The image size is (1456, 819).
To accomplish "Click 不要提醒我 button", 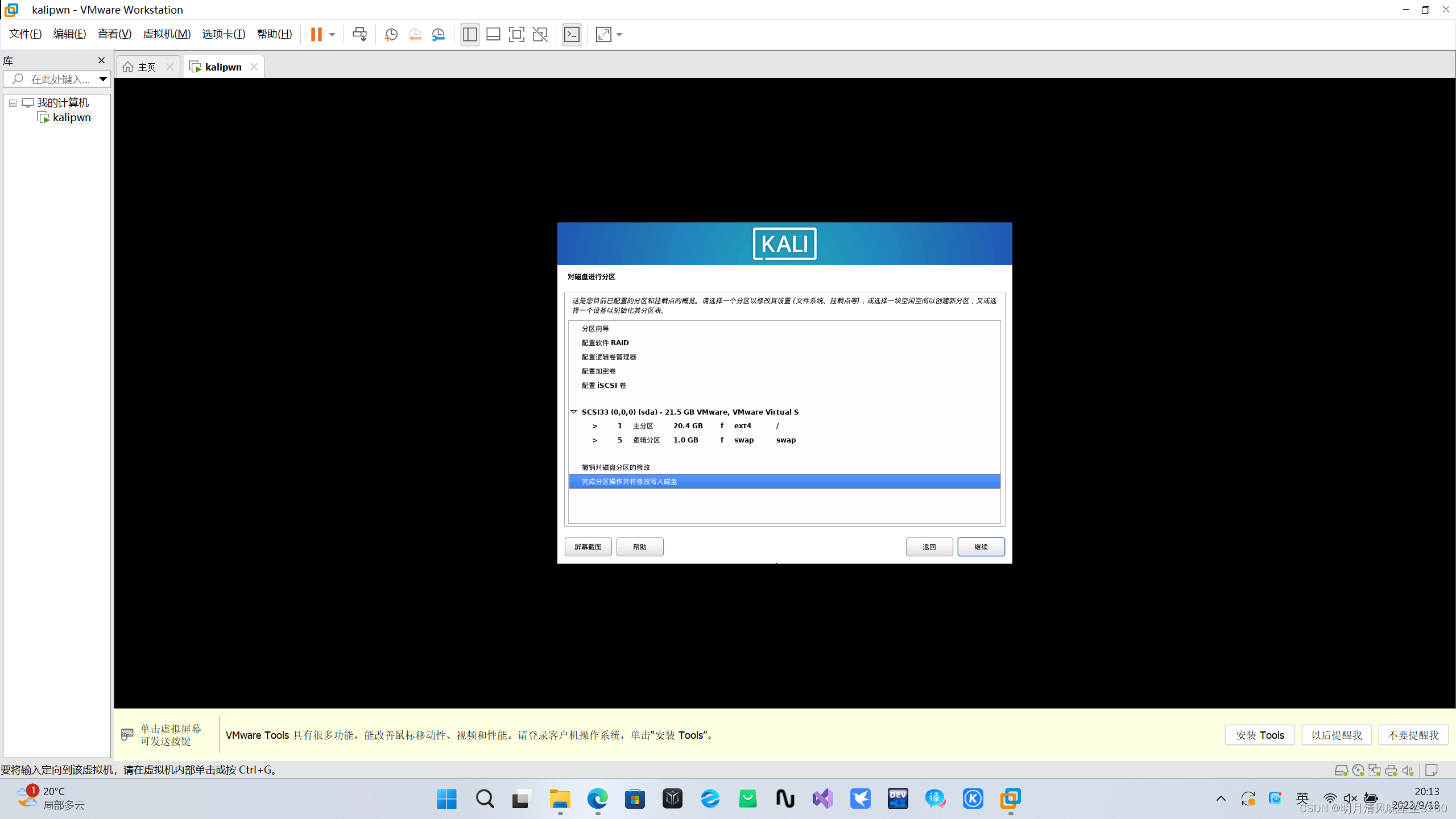I will pyautogui.click(x=1413, y=735).
